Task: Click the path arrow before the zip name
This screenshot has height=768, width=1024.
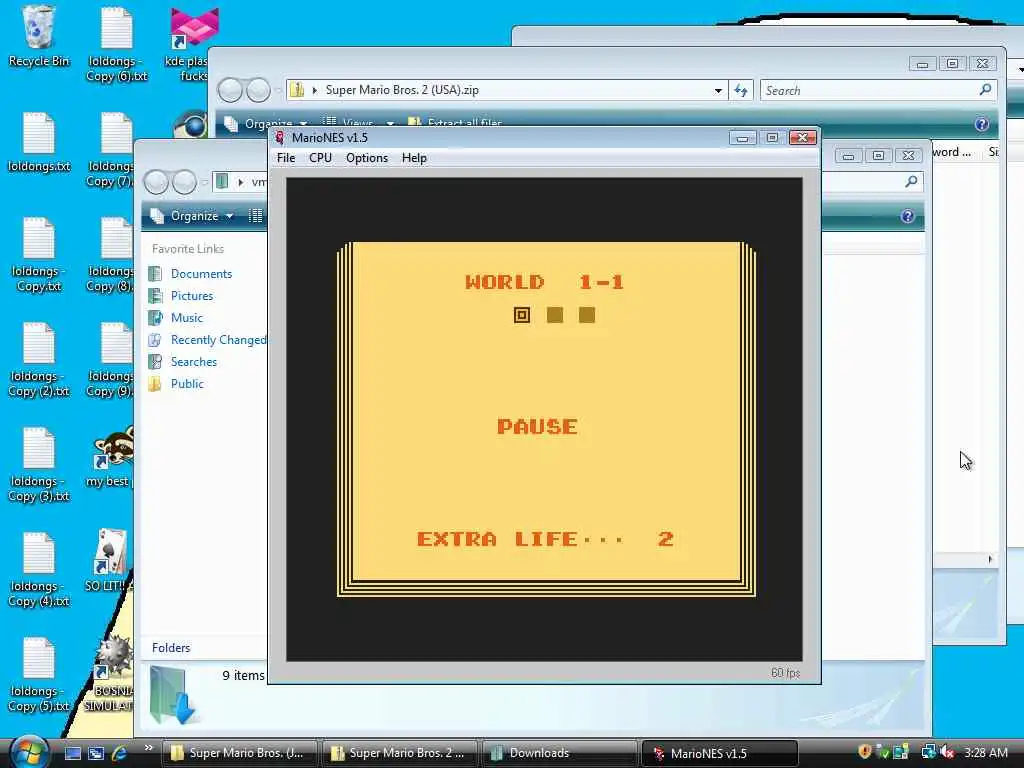Action: pyautogui.click(x=315, y=90)
